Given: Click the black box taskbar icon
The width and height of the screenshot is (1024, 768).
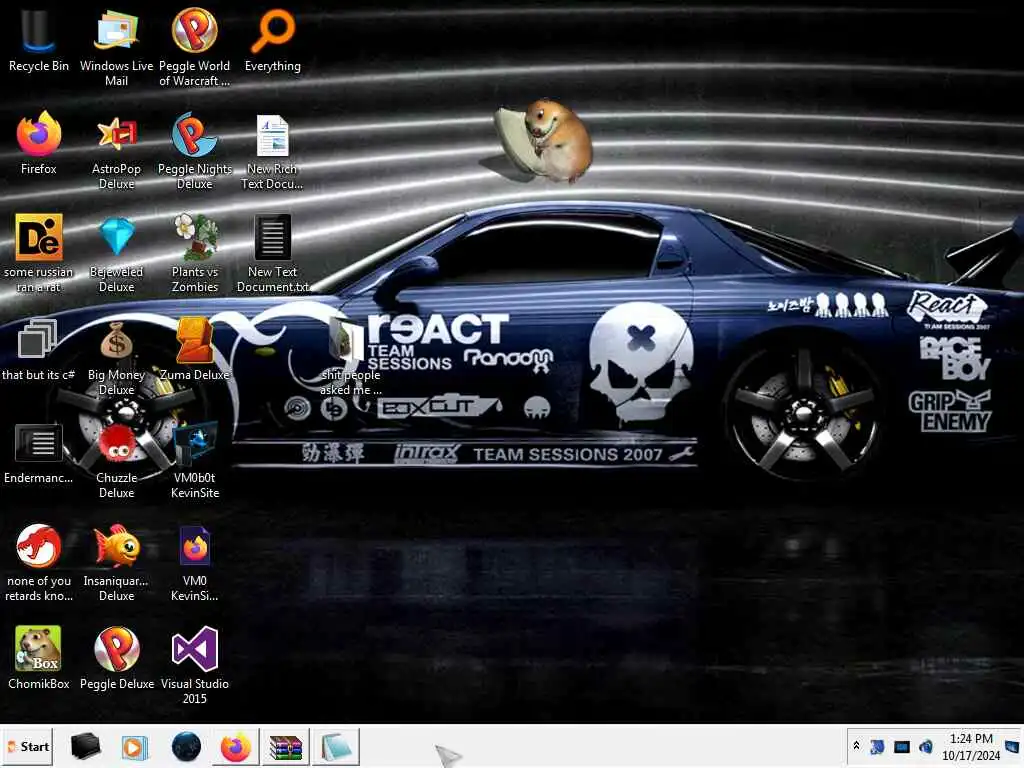Looking at the screenshot, I should (85, 746).
